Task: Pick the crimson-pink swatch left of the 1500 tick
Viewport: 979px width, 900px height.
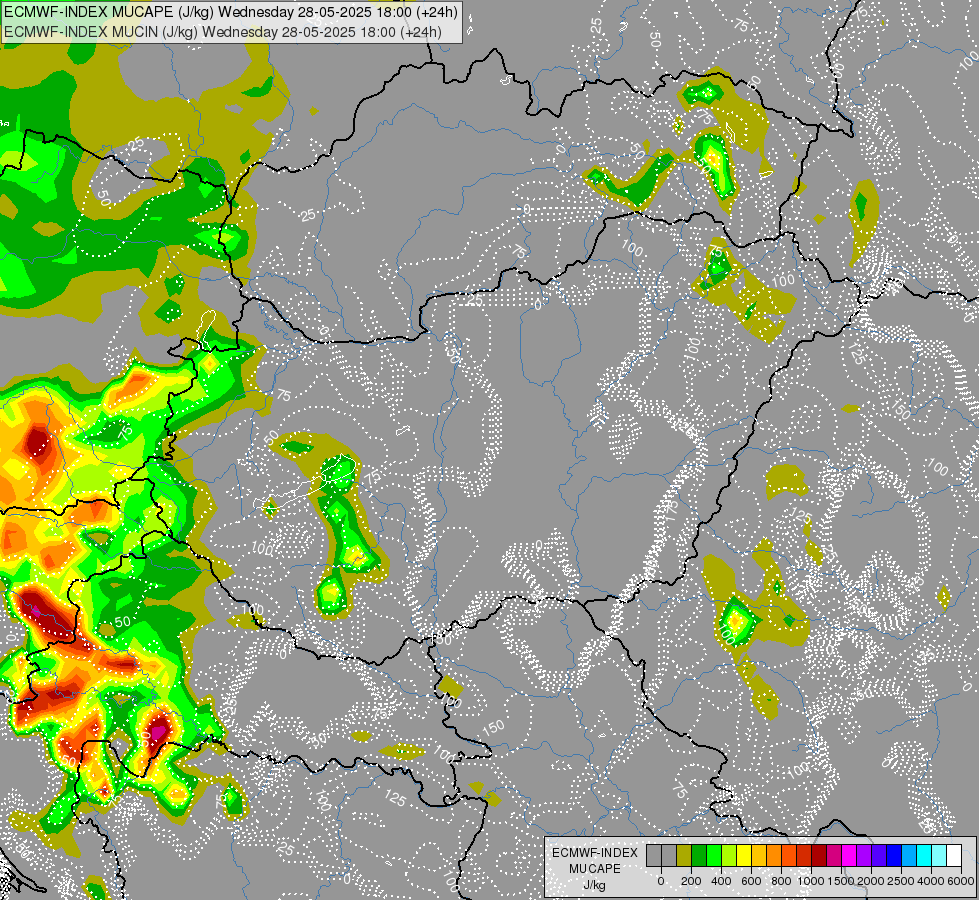Action: (x=835, y=855)
